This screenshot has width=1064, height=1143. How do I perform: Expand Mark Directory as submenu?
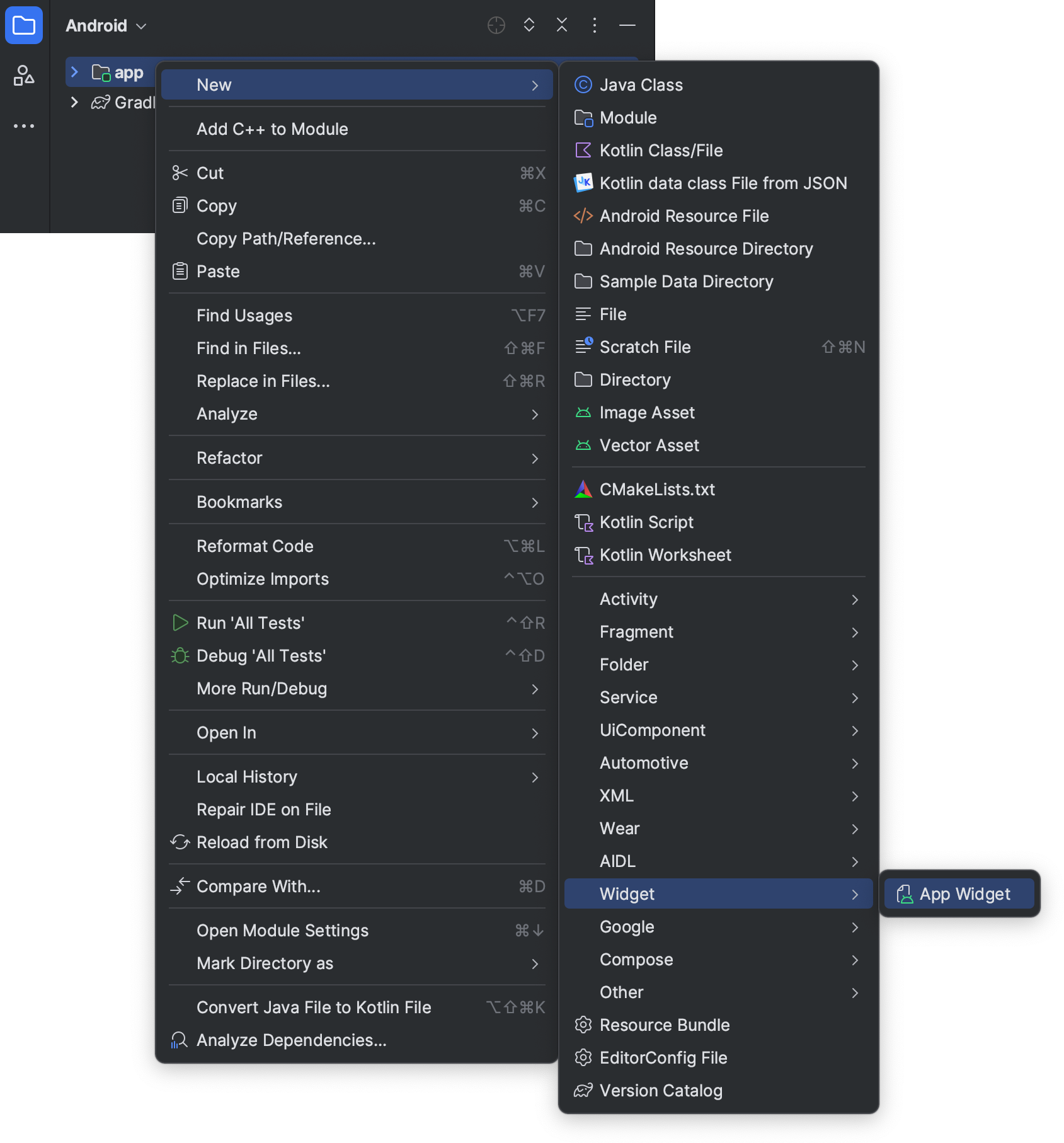[357, 963]
